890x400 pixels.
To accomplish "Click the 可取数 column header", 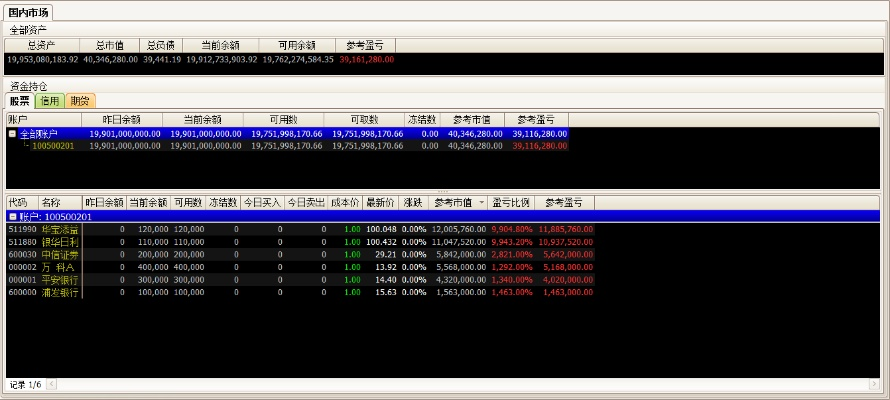I will 364,120.
